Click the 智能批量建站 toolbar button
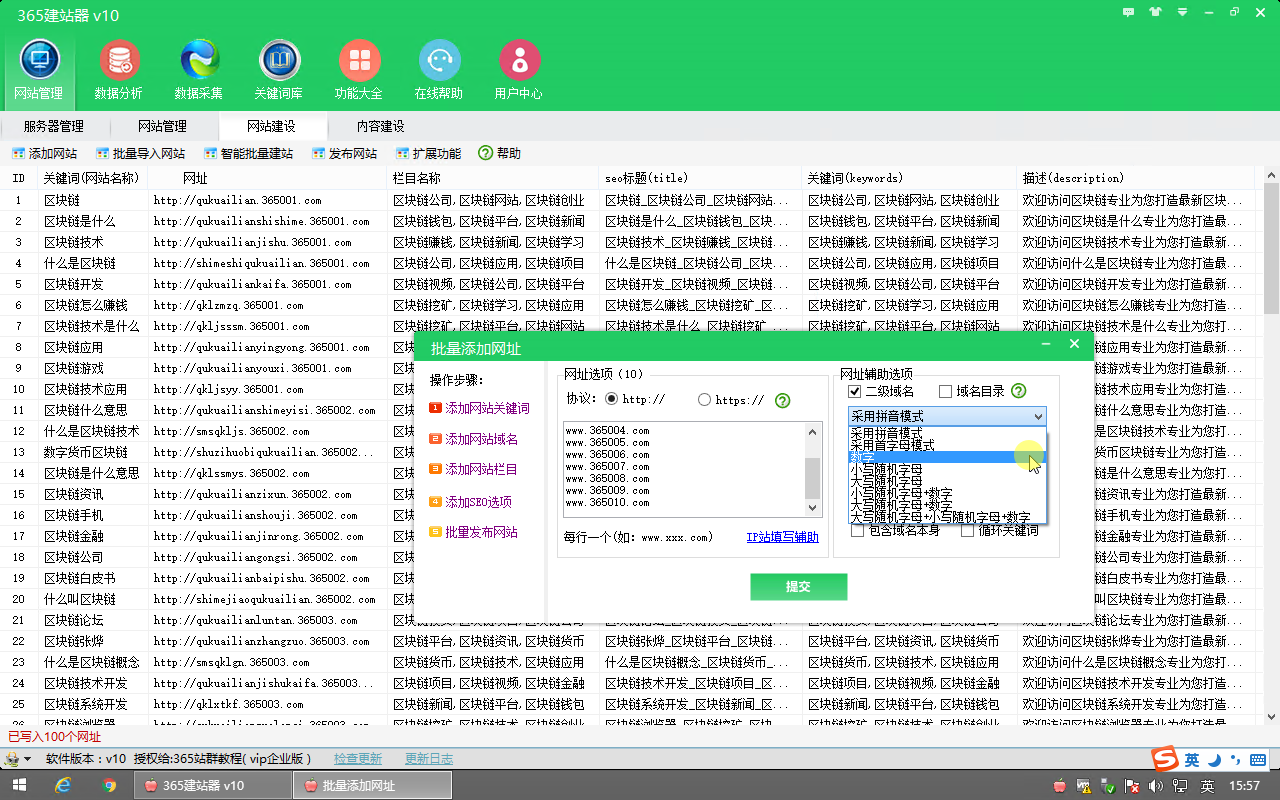This screenshot has height=800, width=1280. 248,154
